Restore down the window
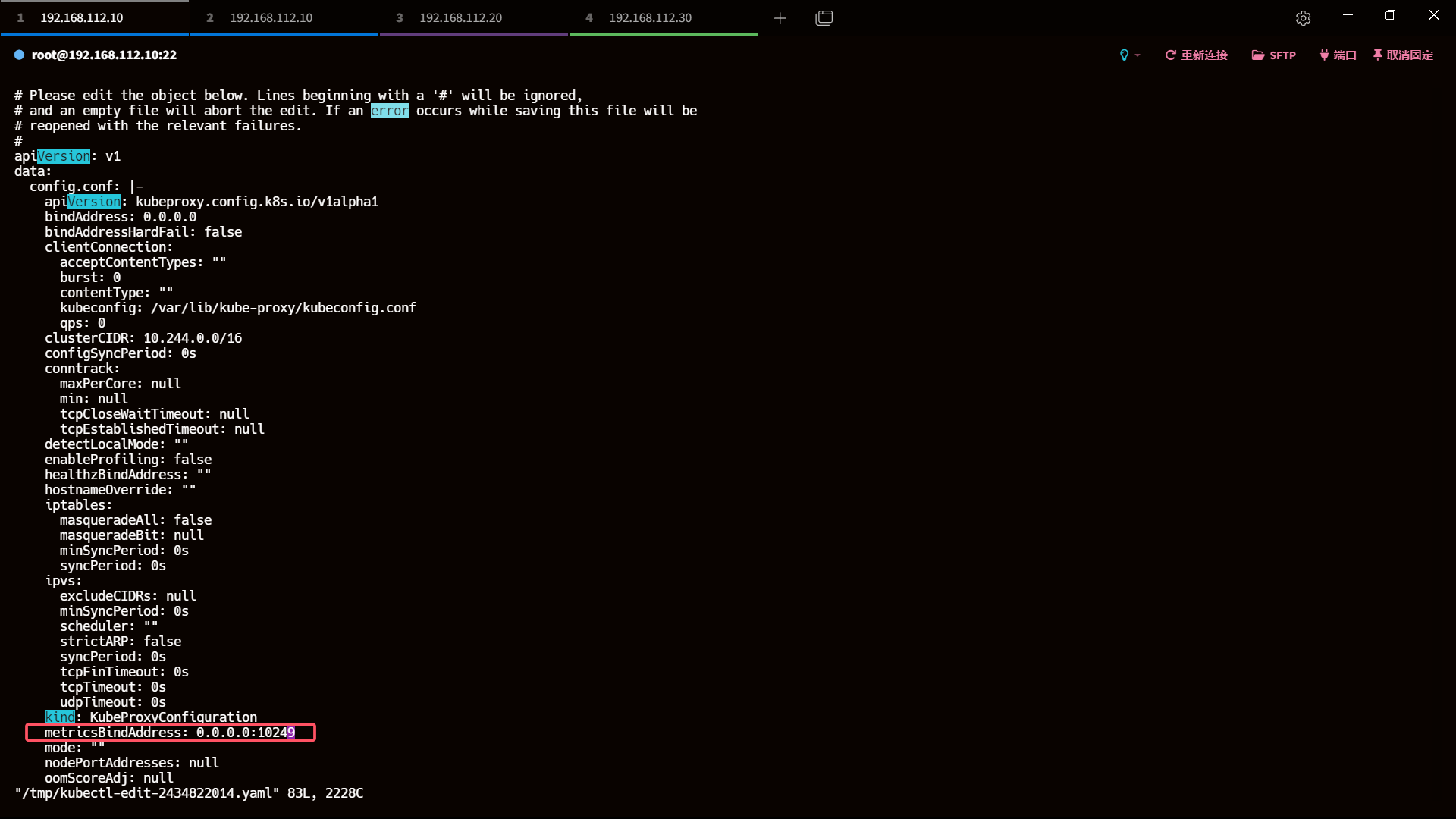1456x819 pixels. [x=1390, y=15]
